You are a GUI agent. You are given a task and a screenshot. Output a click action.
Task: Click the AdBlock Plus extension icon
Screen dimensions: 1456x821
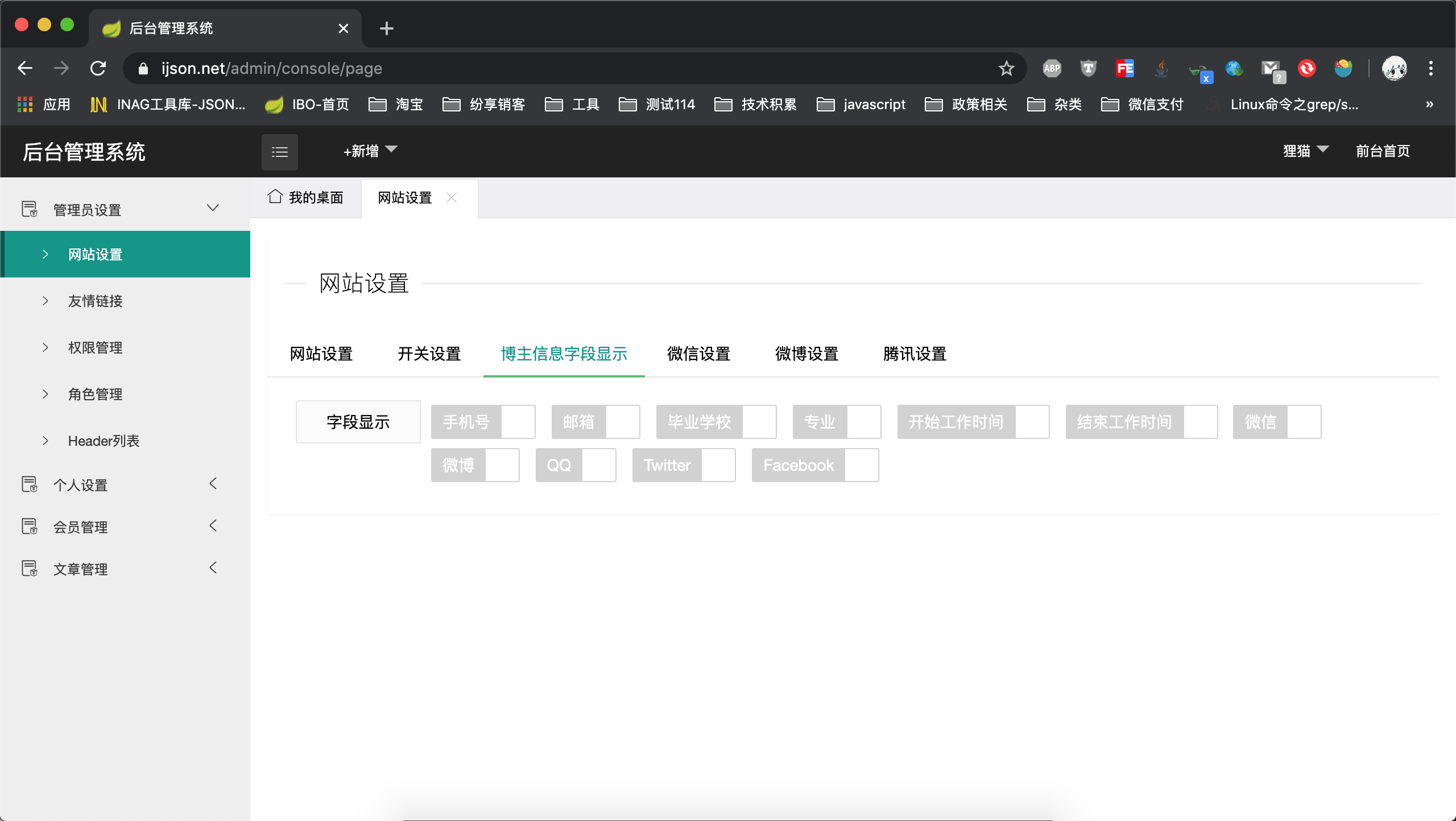pyautogui.click(x=1052, y=69)
